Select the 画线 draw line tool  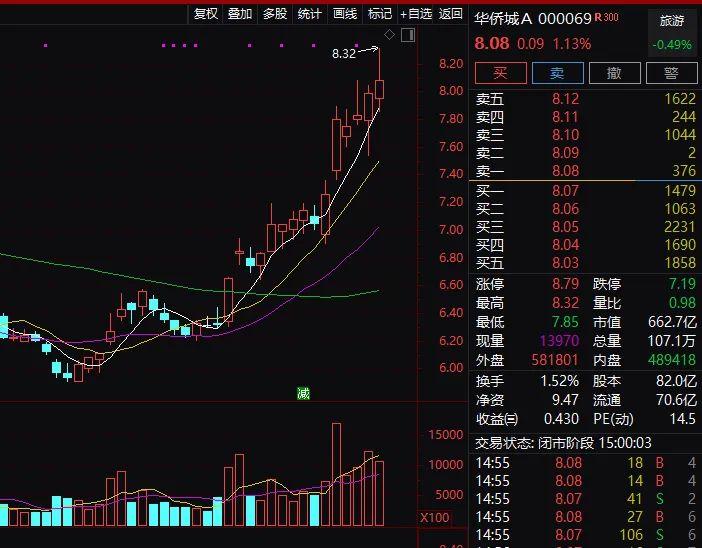click(345, 13)
